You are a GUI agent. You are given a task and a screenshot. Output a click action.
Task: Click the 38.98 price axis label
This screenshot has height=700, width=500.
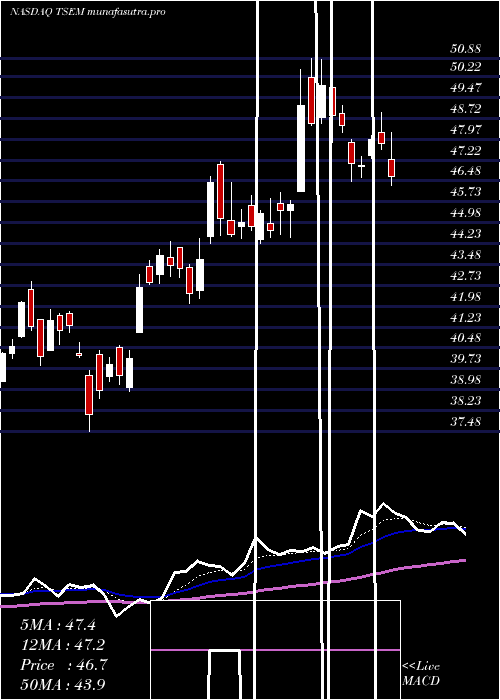click(x=466, y=379)
